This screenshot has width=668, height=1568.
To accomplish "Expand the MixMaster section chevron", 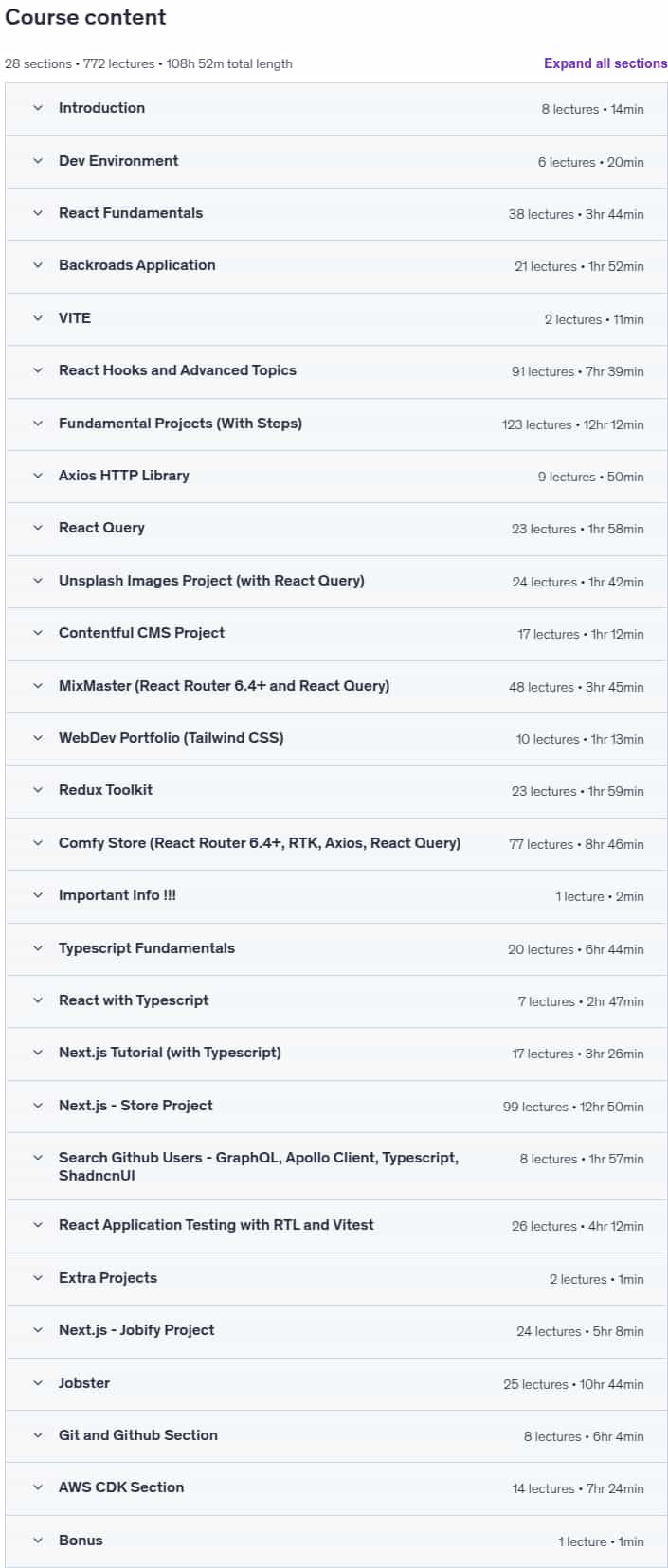I will point(38,686).
